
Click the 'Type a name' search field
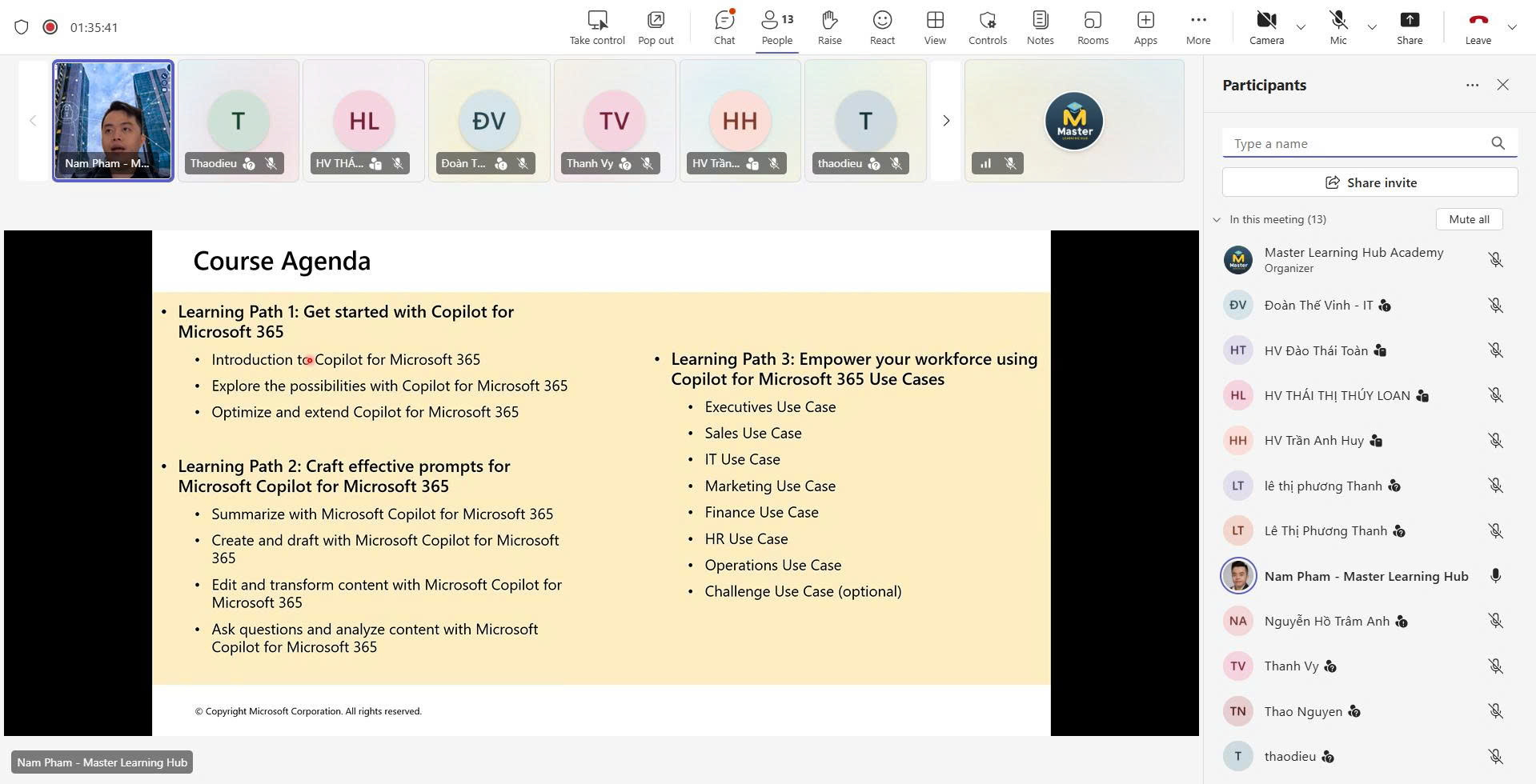coord(1357,144)
